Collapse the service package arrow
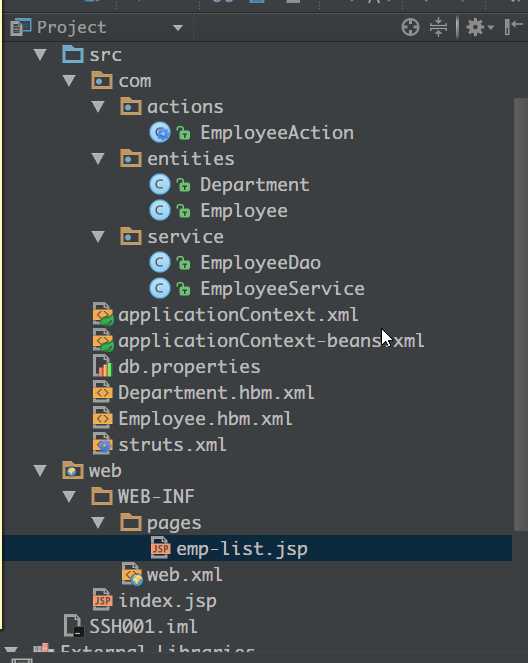Screen dimensions: 528x663 (98, 236)
